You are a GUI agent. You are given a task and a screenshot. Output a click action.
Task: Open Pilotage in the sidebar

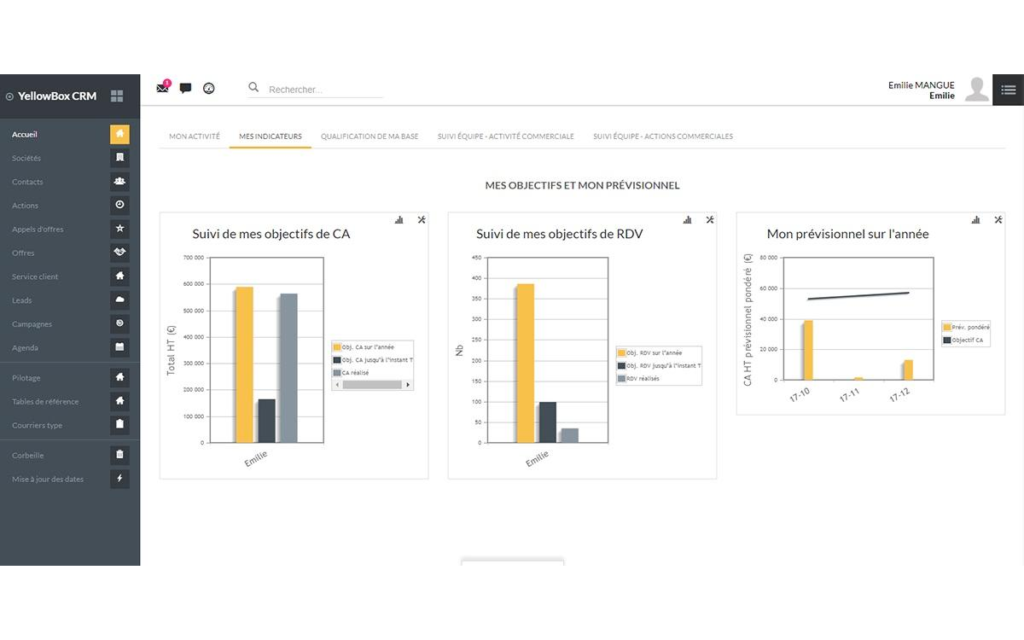tap(26, 378)
